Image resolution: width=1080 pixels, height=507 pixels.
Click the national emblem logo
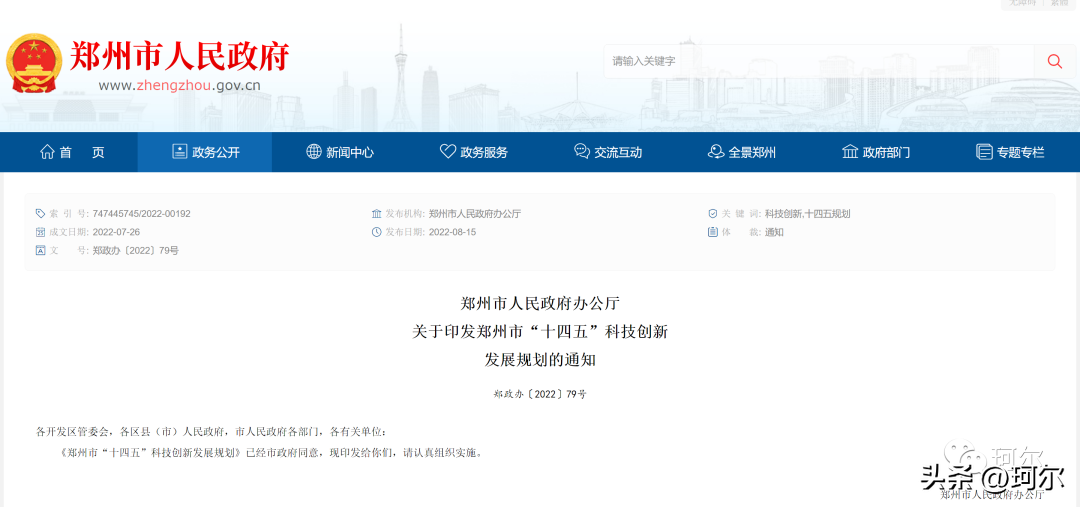(34, 64)
